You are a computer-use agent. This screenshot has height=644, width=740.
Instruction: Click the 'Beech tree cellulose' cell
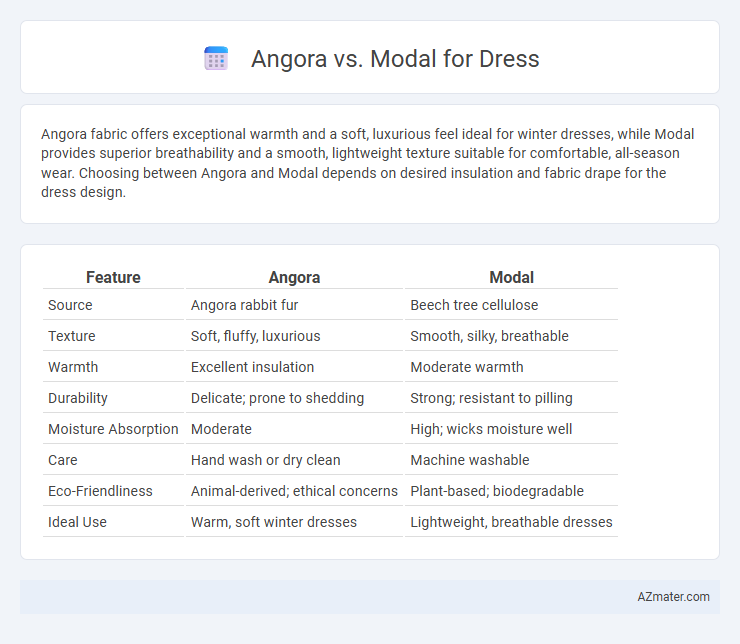pyautogui.click(x=474, y=305)
